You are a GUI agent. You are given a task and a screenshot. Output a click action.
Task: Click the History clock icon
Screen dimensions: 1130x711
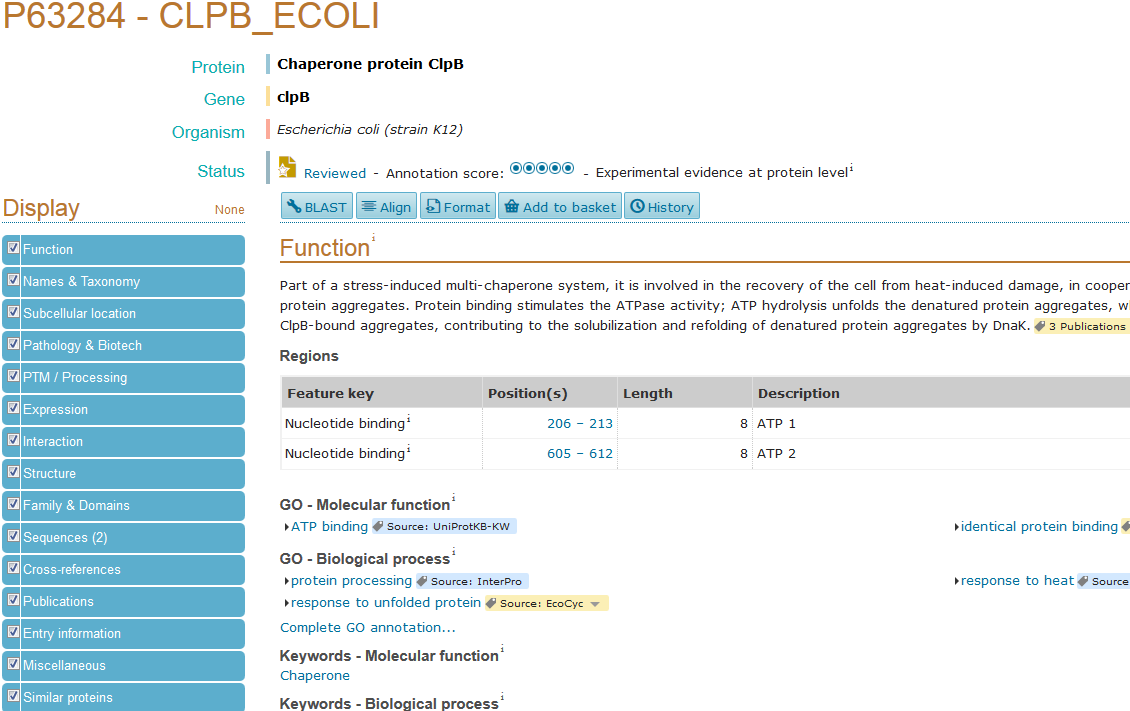pyautogui.click(x=637, y=207)
